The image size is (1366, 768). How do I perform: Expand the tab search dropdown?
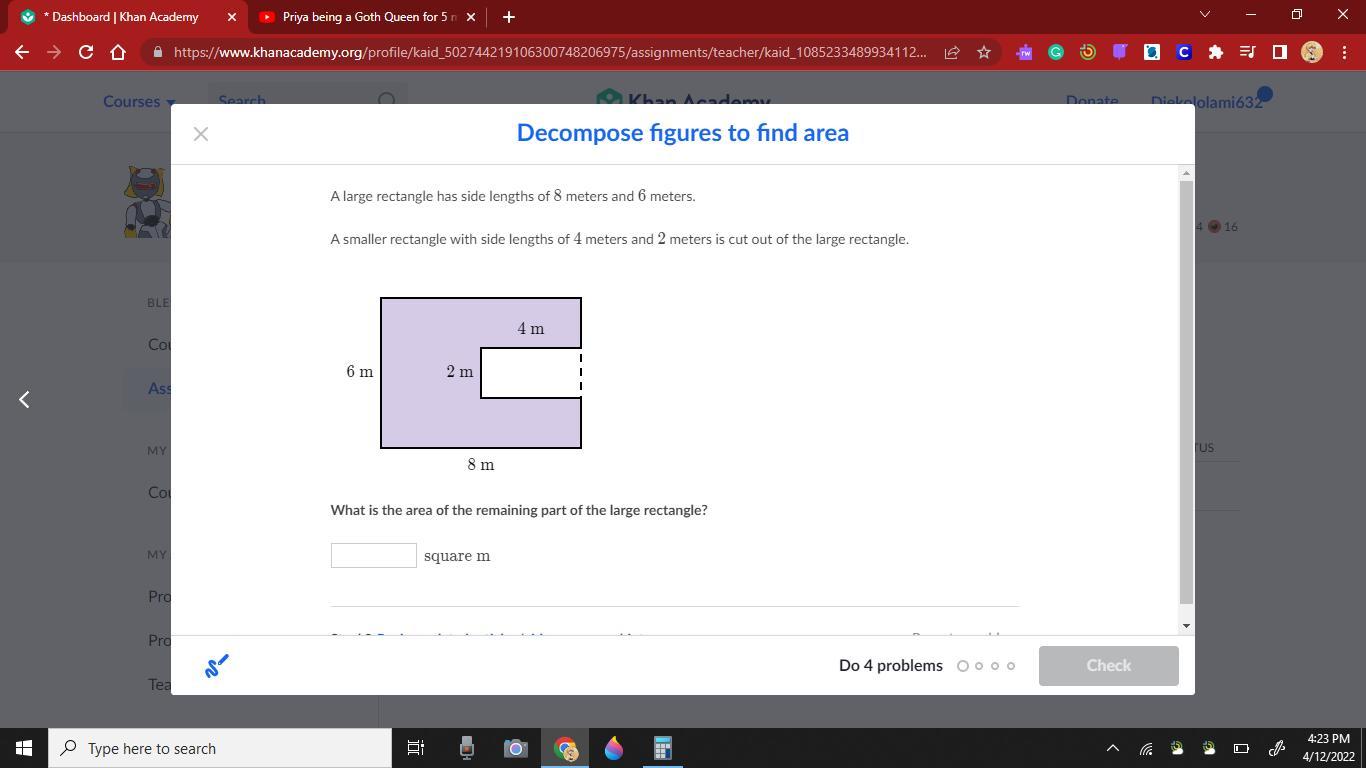pos(1204,16)
